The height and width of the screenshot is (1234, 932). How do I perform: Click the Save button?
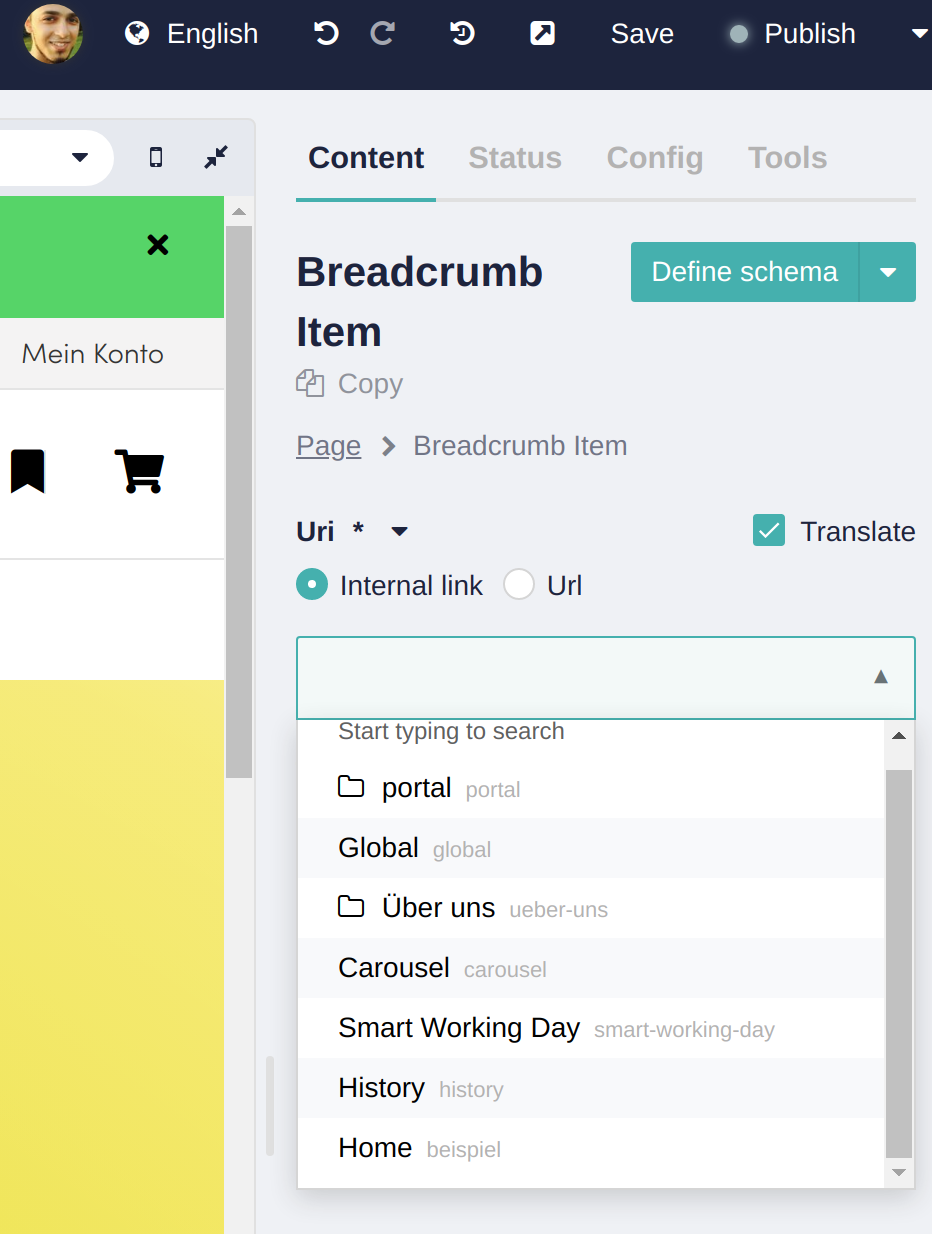[641, 33]
